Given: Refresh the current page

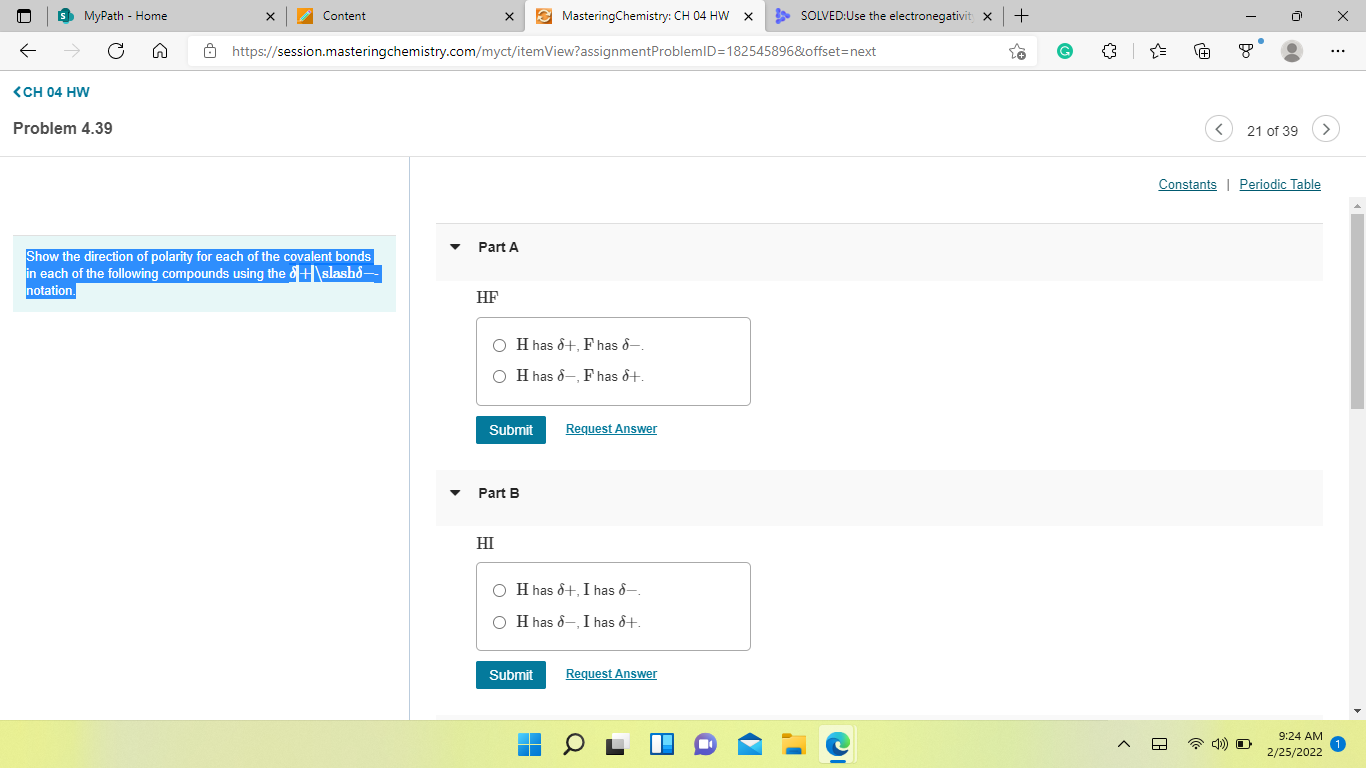Looking at the screenshot, I should [x=116, y=51].
